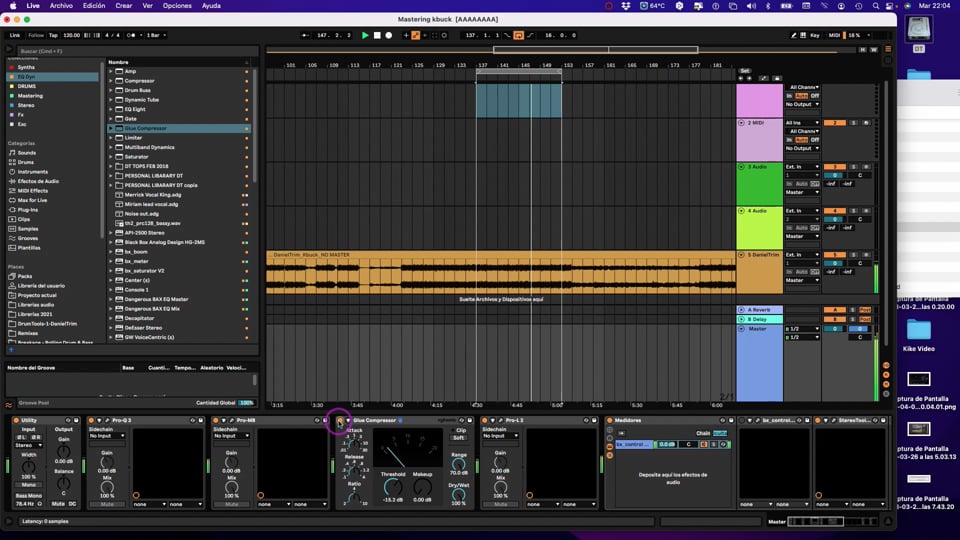Toggle the Utility device on/off

pyautogui.click(x=16, y=421)
